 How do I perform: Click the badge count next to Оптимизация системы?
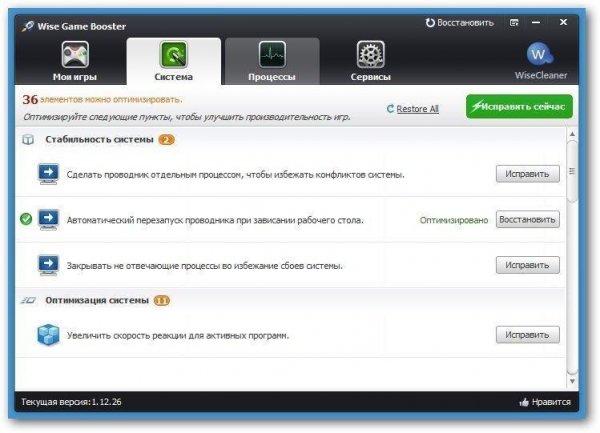tap(161, 301)
